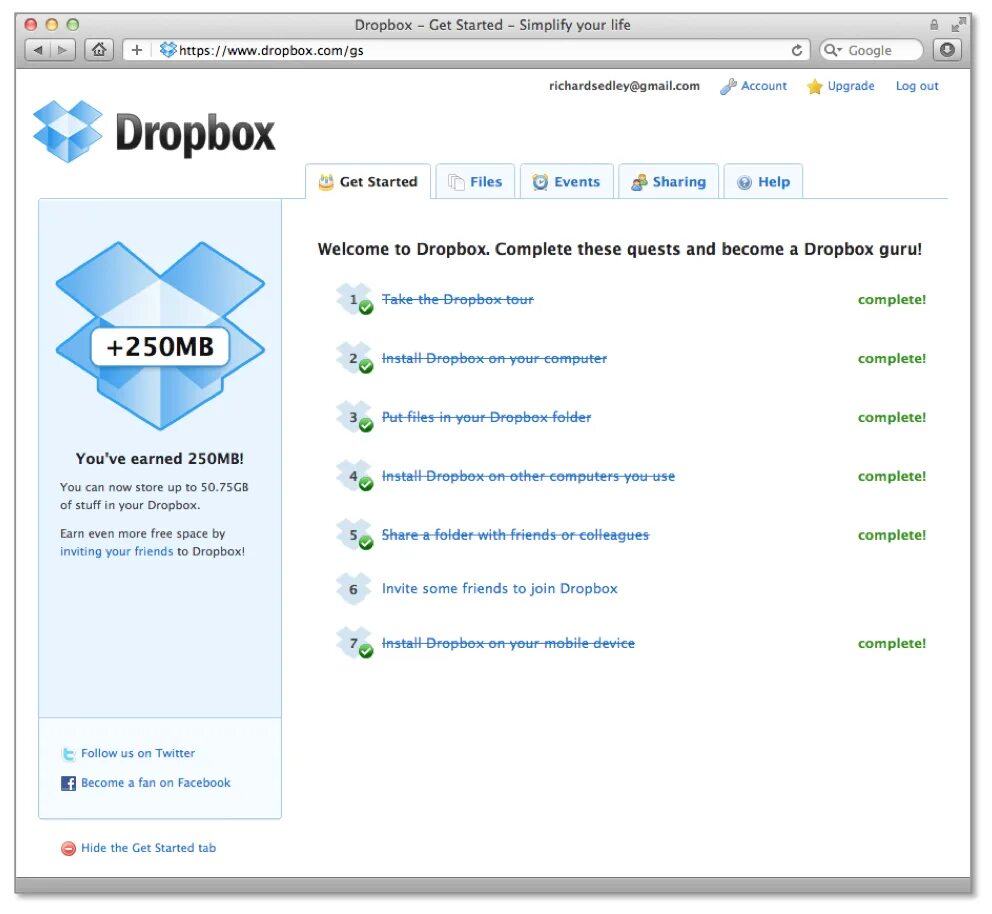Click the large +250MB Dropbox box graphic
992x914 pixels.
[x=160, y=336]
